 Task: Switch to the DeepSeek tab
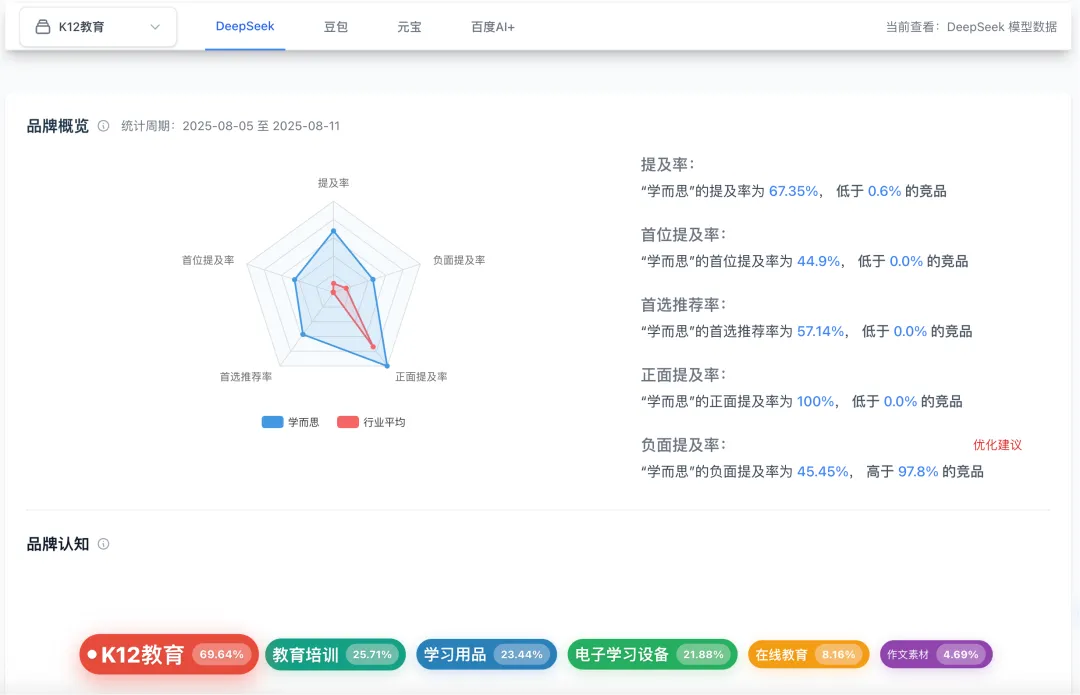245,26
